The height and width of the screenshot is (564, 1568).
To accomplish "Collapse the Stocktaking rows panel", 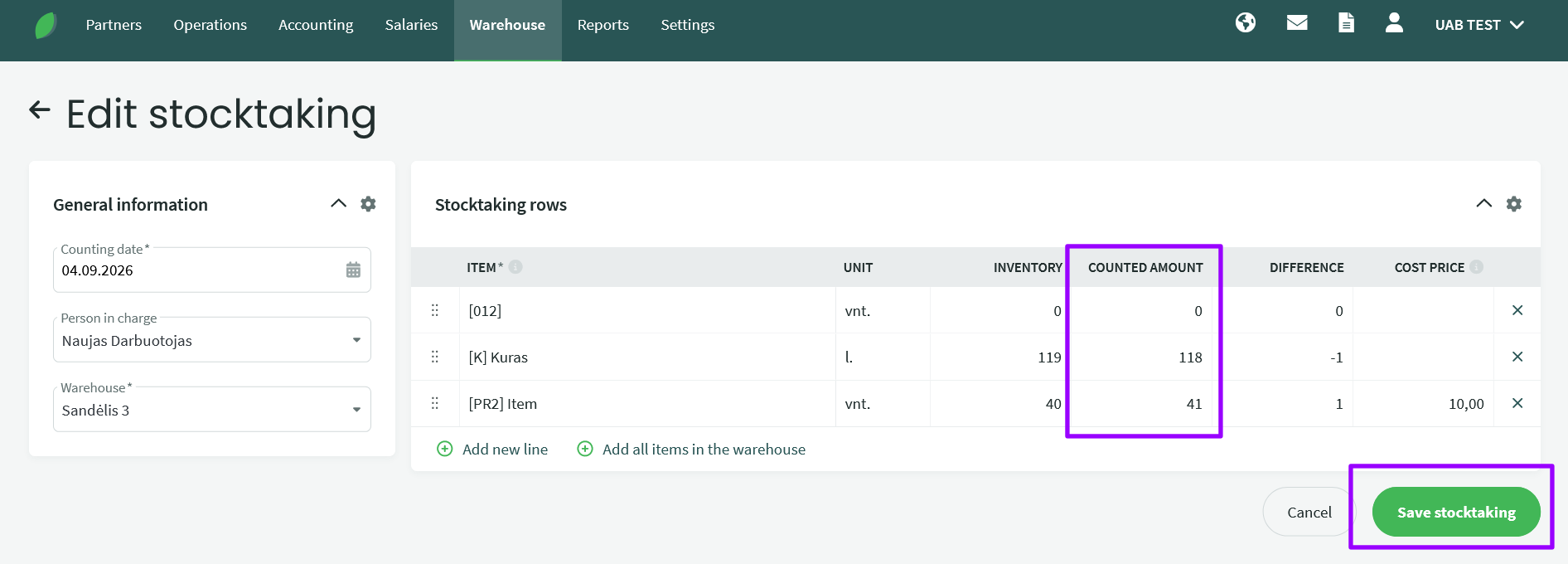I will (x=1484, y=203).
